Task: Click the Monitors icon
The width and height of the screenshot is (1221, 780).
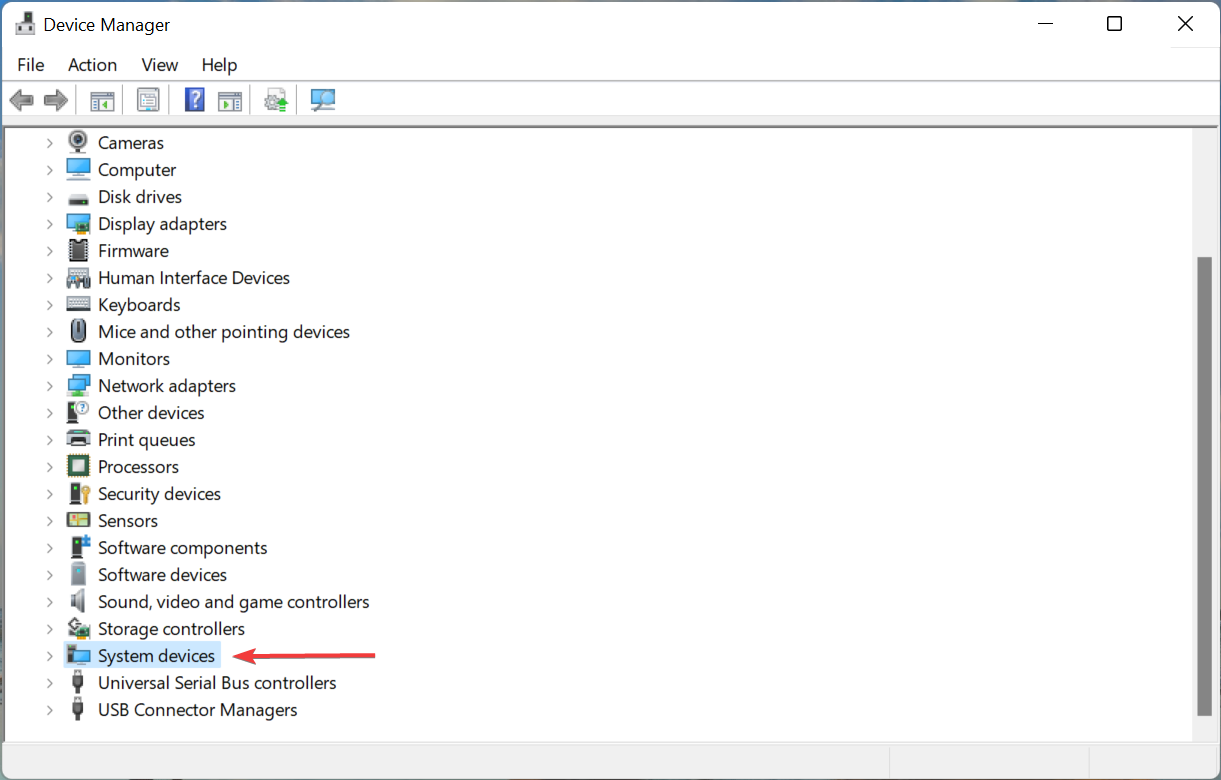Action: coord(78,358)
